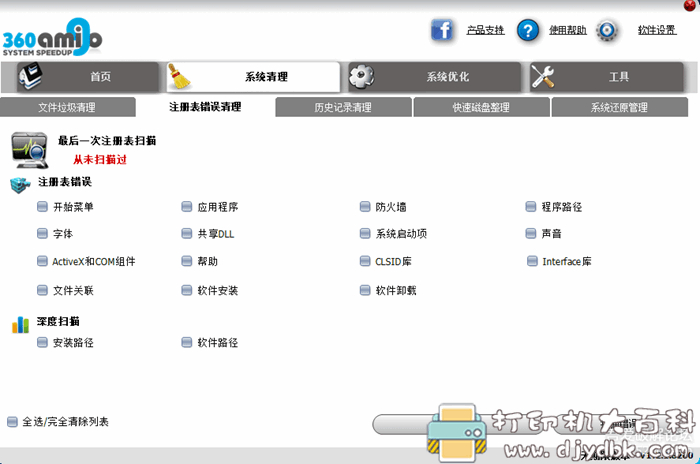Click the monitor scan icon beside 最后一次注册表扫描
The image size is (700, 464).
pyautogui.click(x=29, y=150)
